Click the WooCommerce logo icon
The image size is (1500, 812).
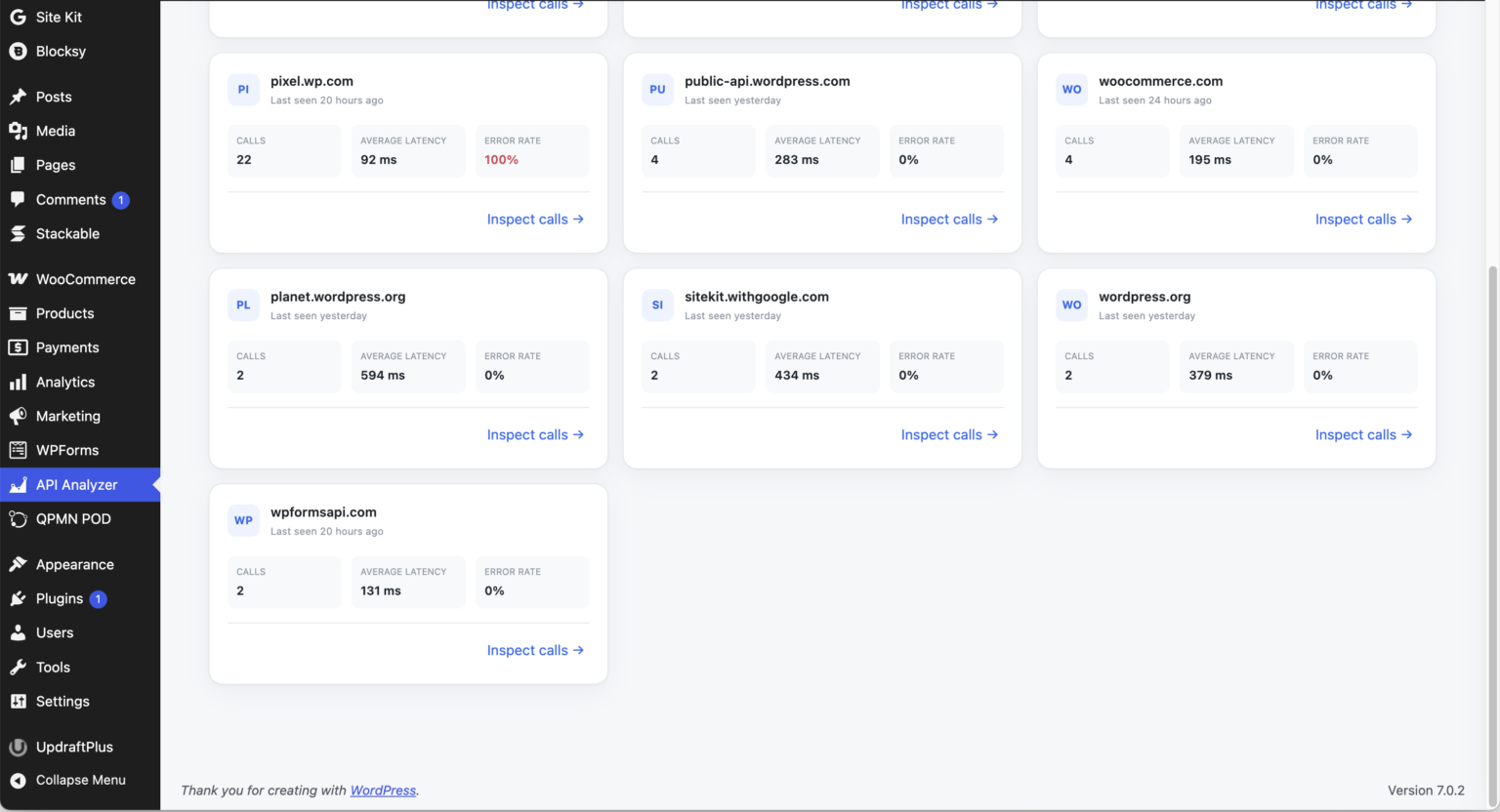[x=18, y=279]
